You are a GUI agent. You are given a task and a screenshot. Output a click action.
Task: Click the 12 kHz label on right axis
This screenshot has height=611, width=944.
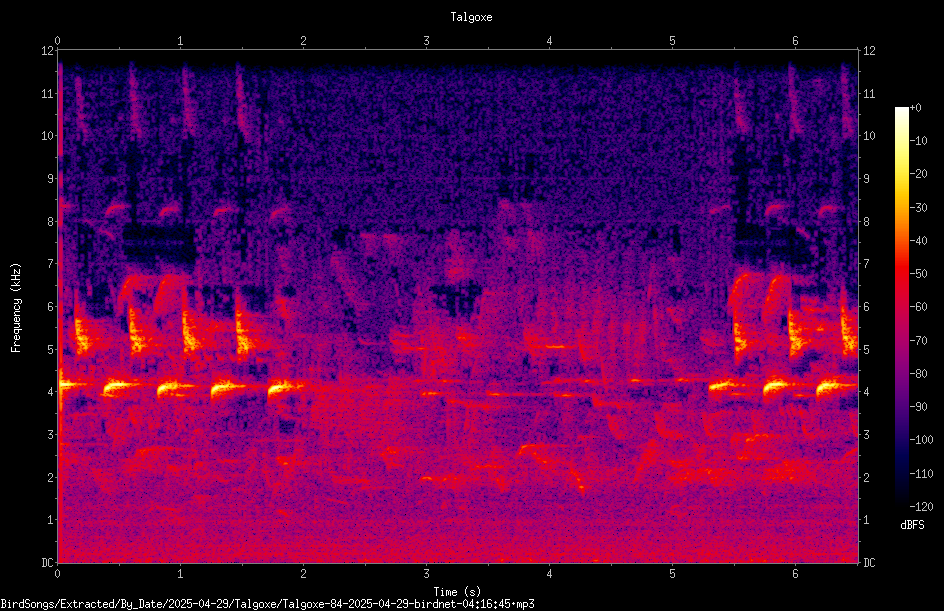[869, 51]
